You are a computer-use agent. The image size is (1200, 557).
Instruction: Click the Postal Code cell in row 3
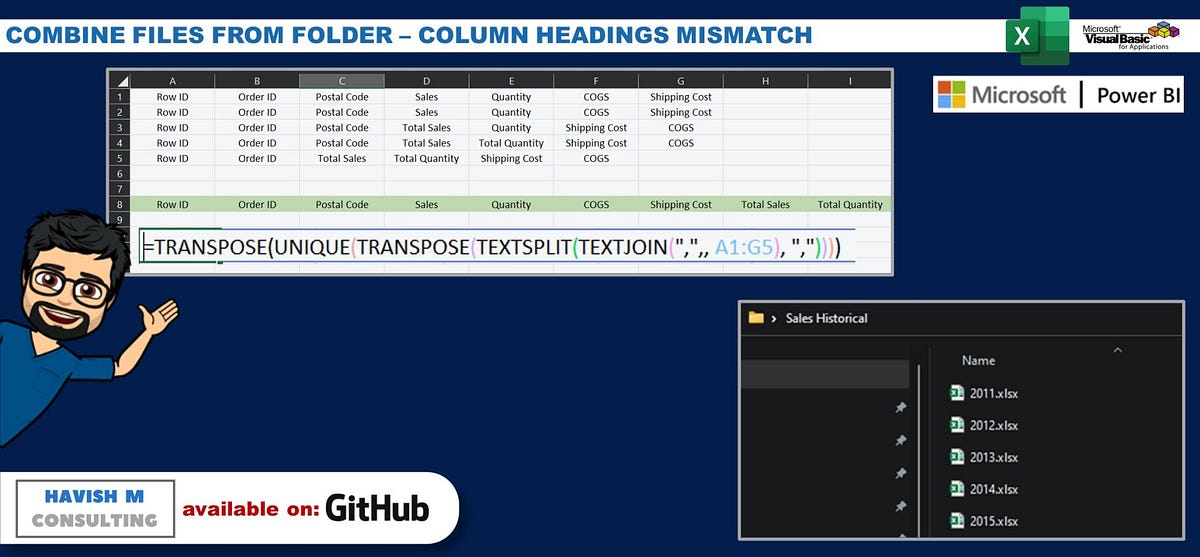click(342, 128)
